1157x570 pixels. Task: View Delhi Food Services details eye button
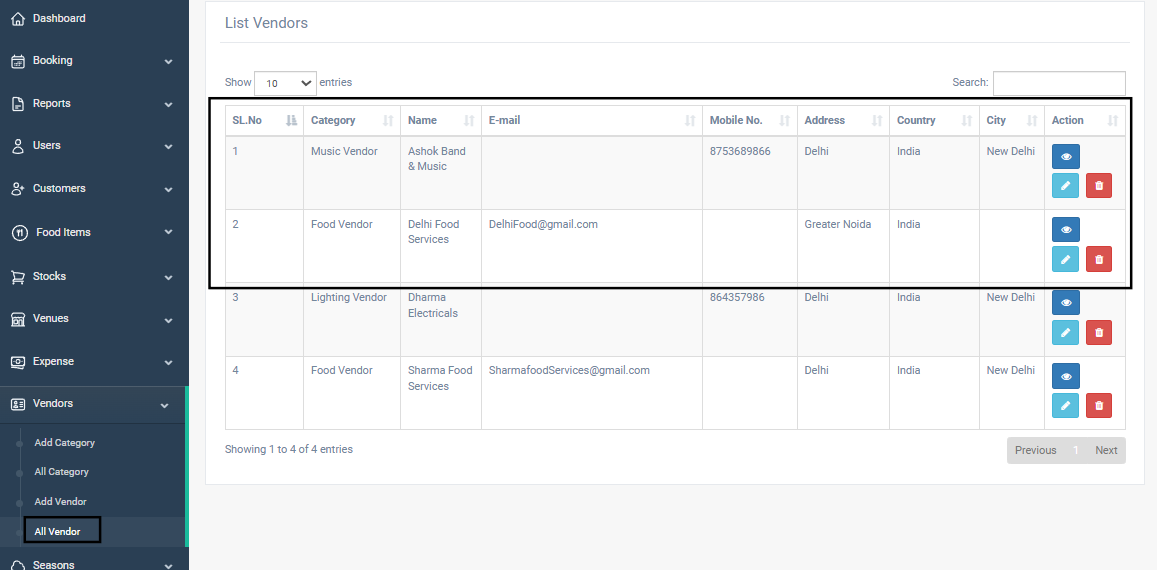[1066, 230]
